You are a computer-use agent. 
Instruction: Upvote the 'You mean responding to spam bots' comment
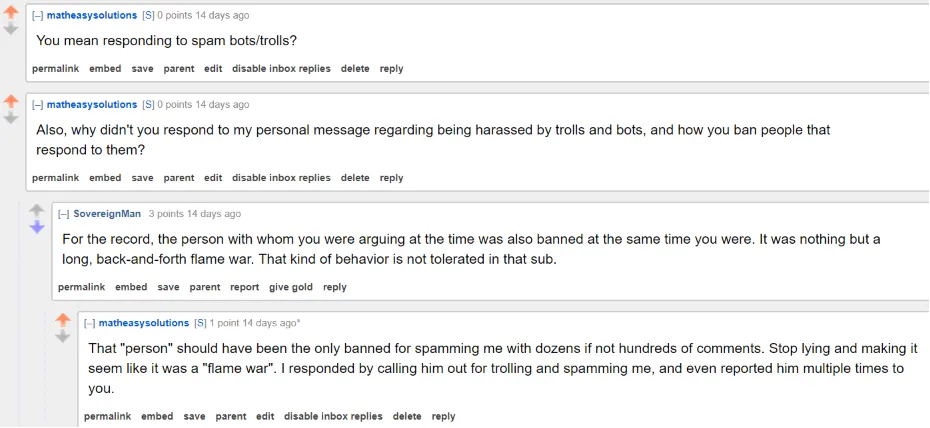11,13
